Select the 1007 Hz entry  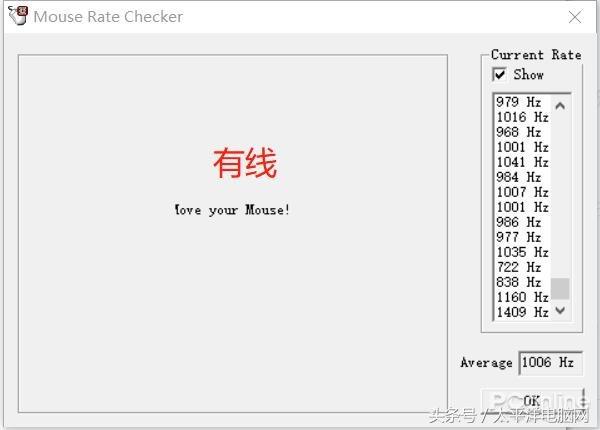(x=522, y=192)
